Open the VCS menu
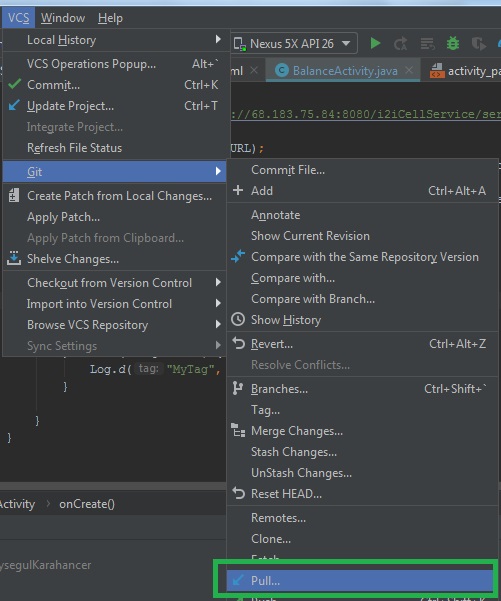The height and width of the screenshot is (601, 501). (x=18, y=18)
